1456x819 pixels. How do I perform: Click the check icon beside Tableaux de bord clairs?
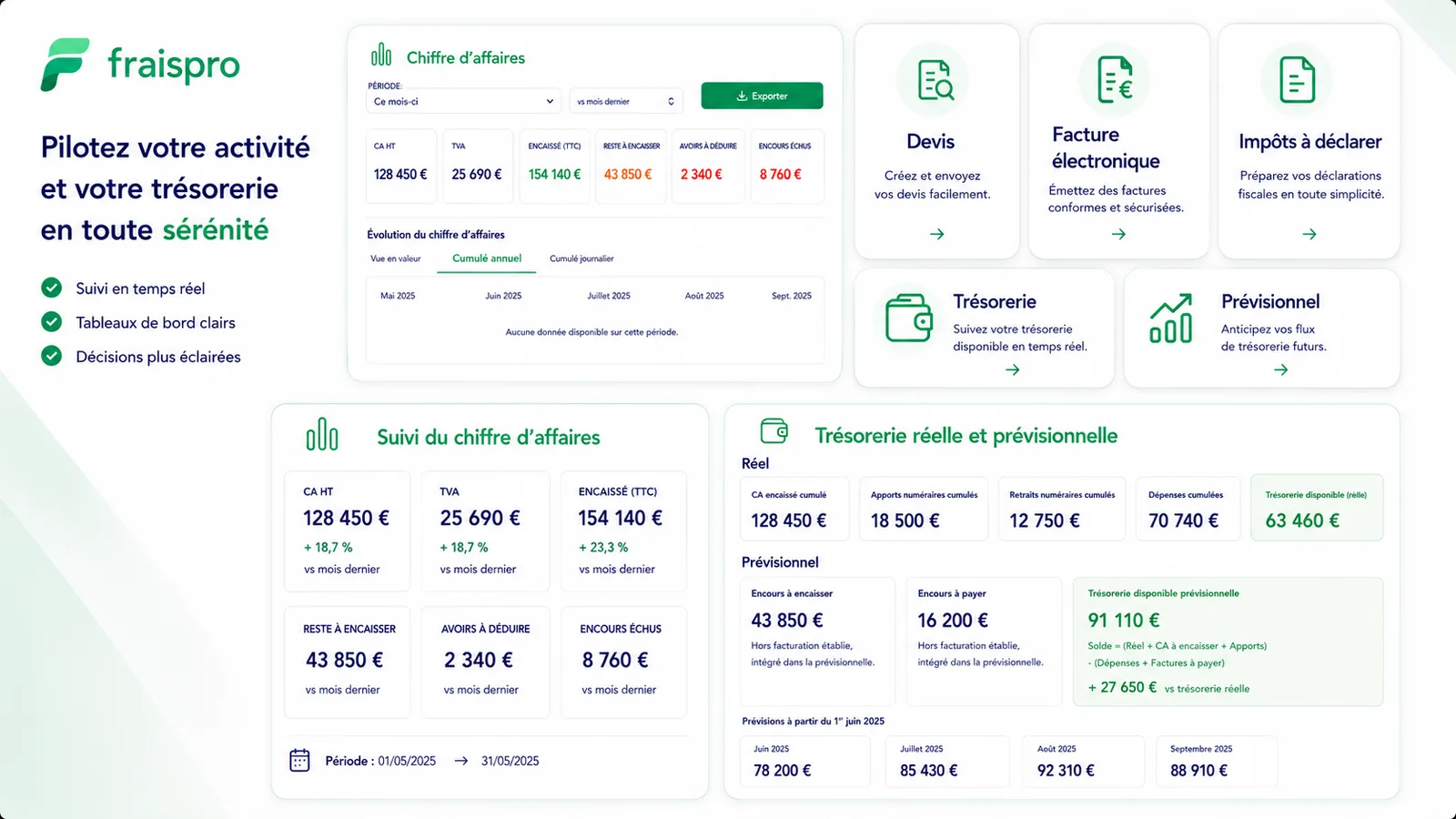tap(52, 321)
